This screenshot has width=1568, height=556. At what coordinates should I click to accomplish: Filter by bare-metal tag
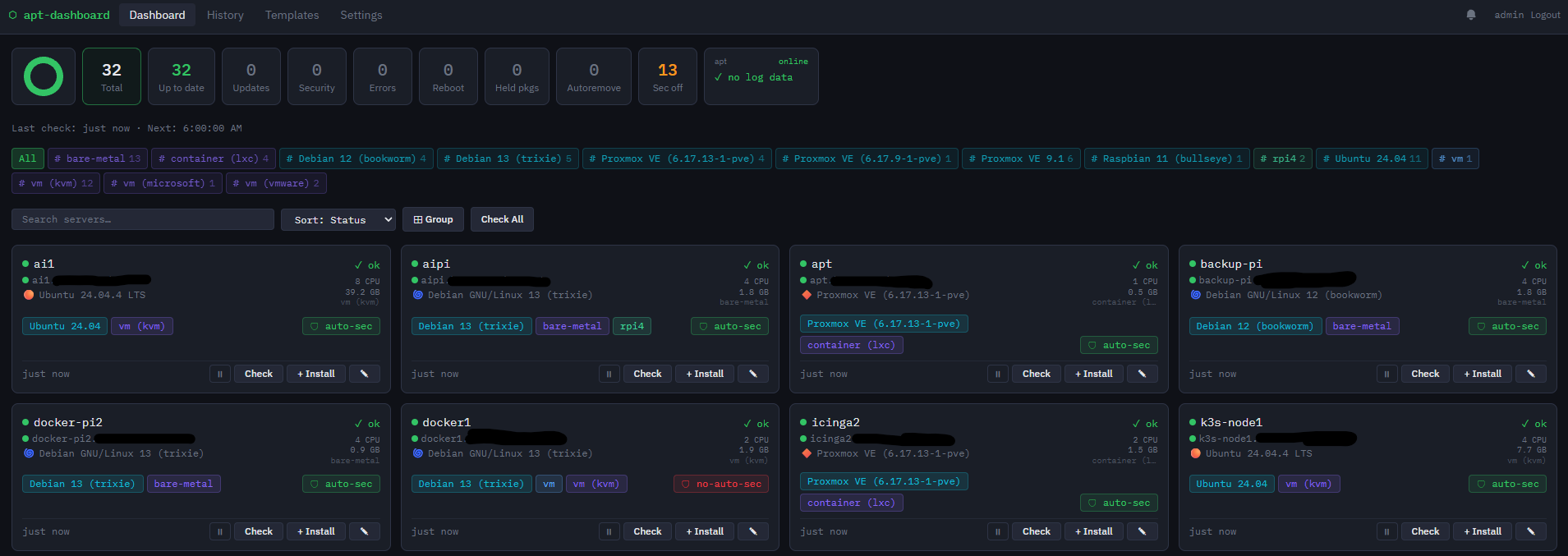coord(97,159)
